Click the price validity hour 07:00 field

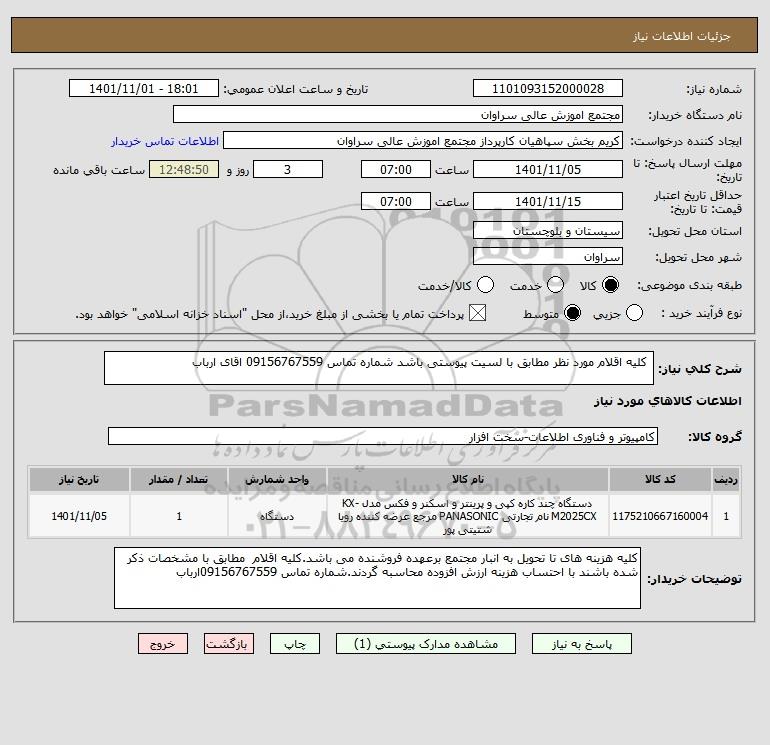(396, 201)
